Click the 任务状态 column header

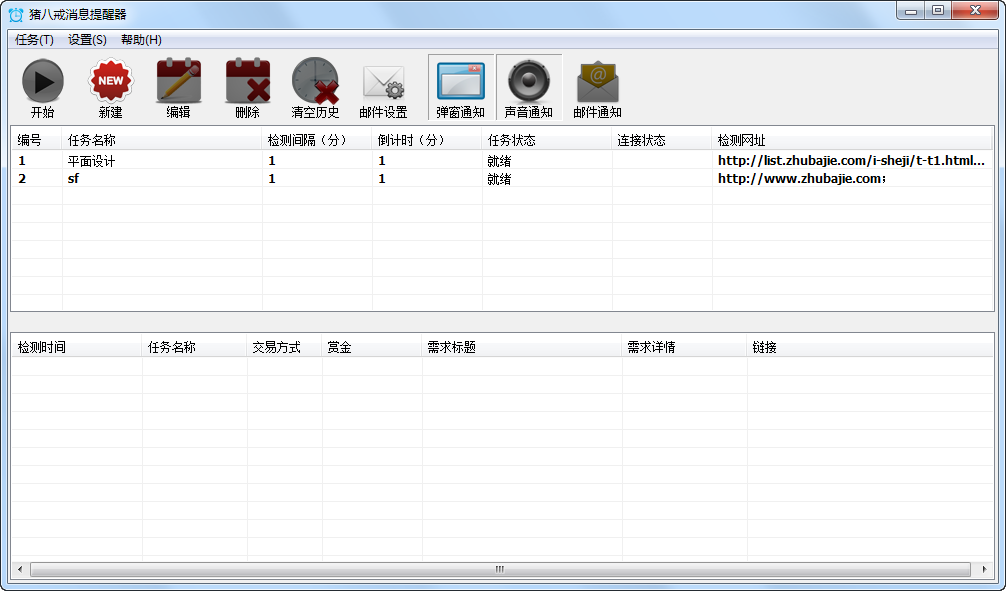547,141
